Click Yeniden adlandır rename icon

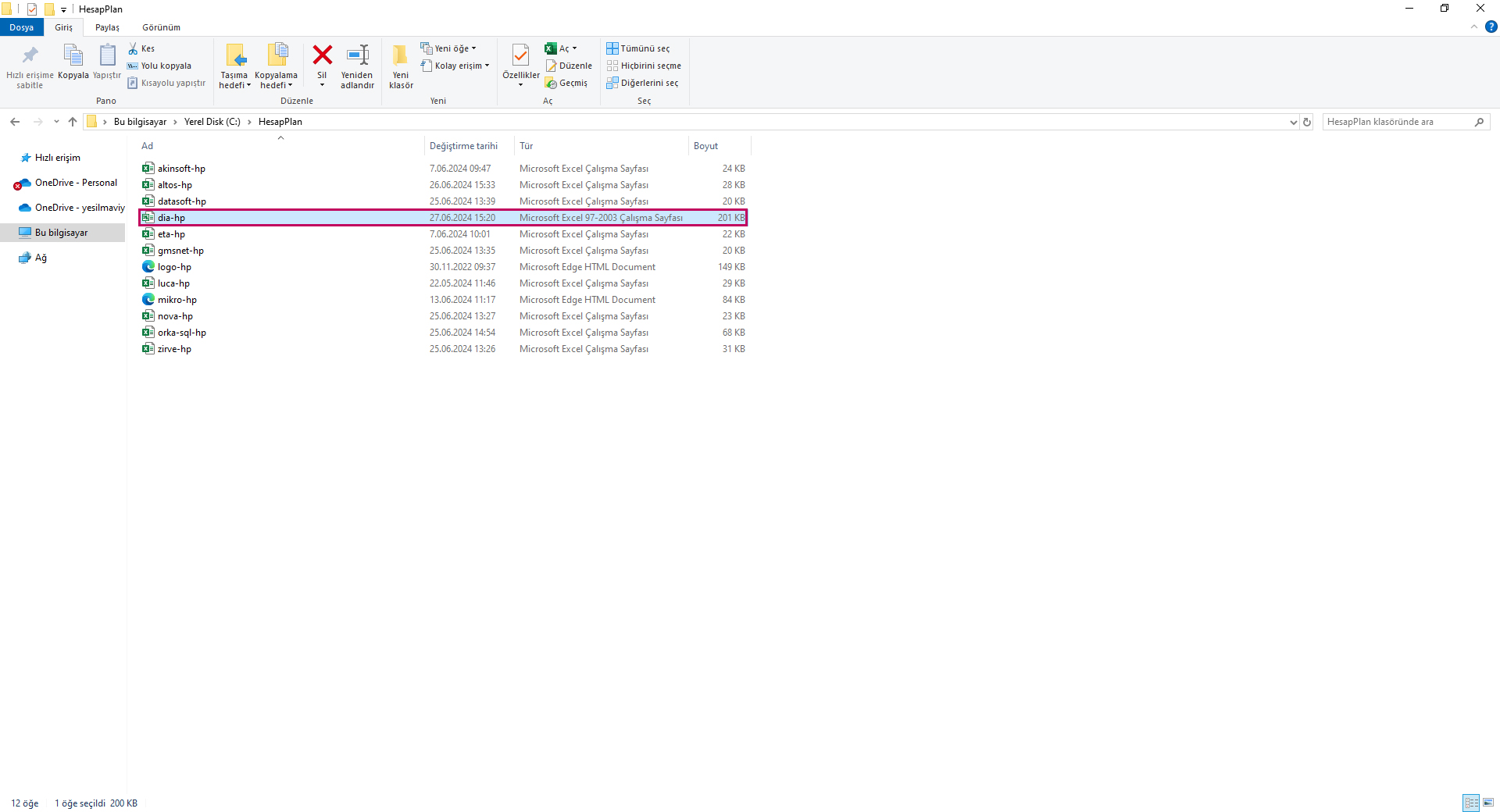[358, 55]
